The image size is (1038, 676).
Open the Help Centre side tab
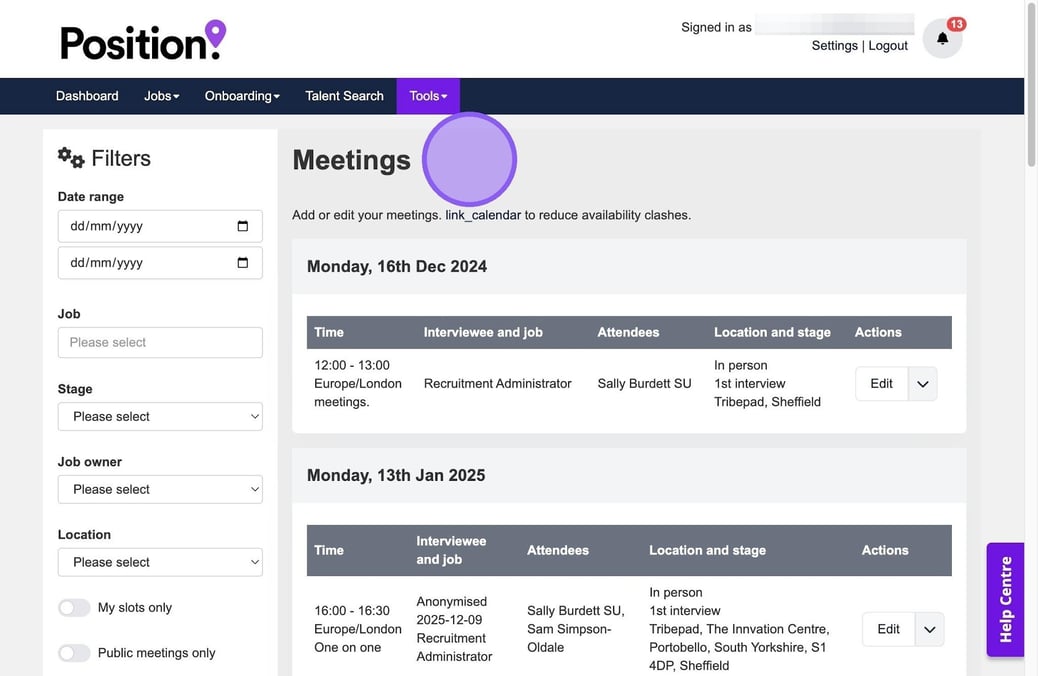pos(1005,599)
